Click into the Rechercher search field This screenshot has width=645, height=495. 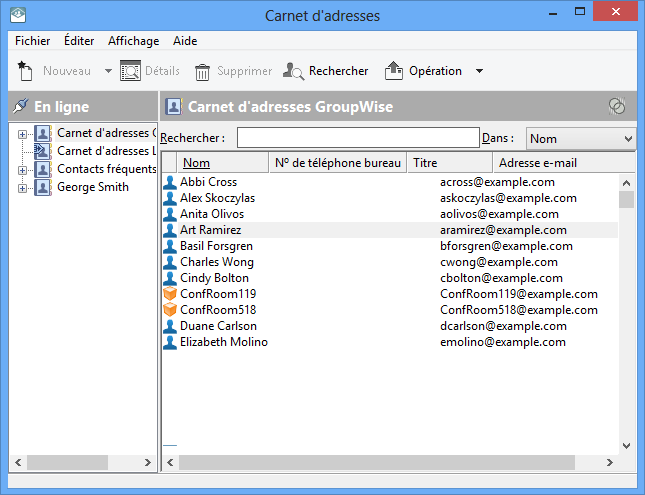[358, 137]
